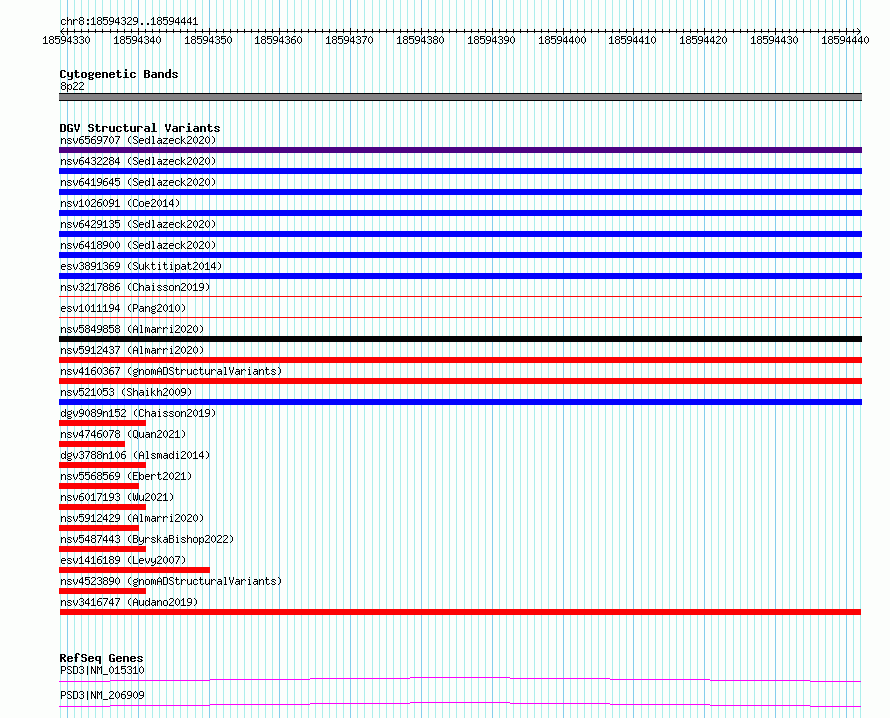This screenshot has height=718, width=890.
Task: Open variant nsv6017193 (Wu2021) label
Action: point(117,497)
